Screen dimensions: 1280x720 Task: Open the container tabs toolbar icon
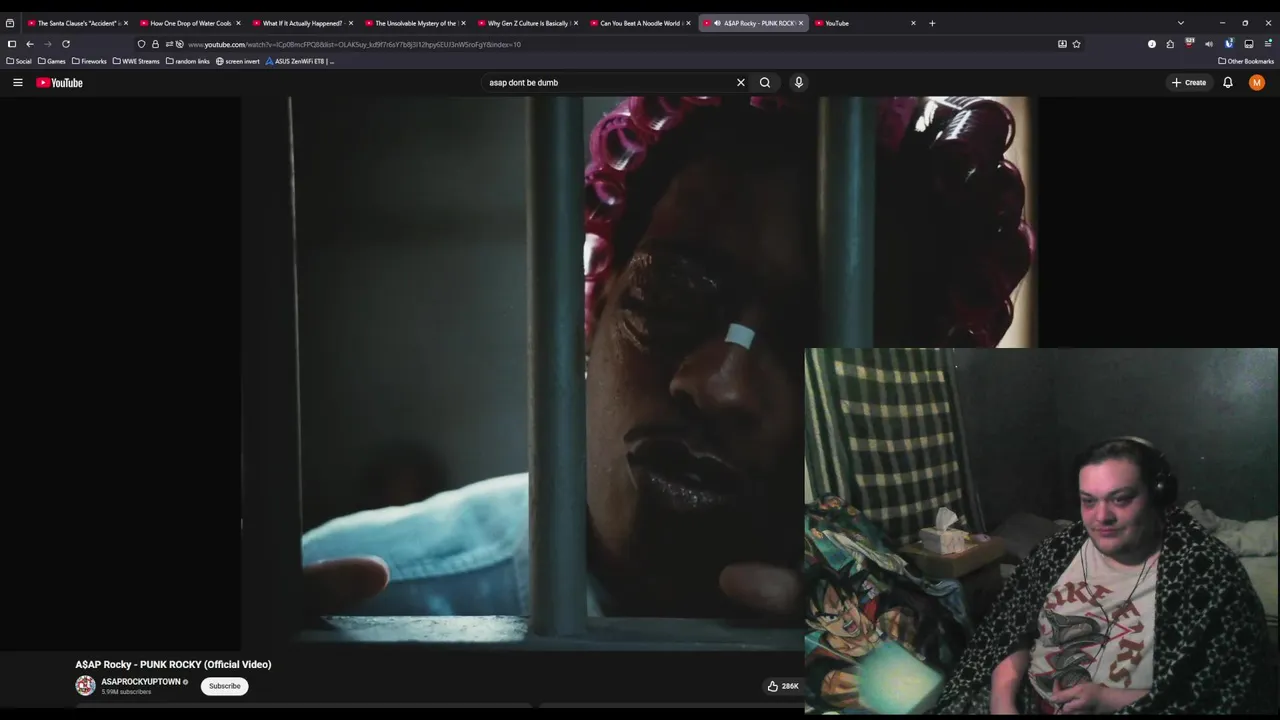[1249, 44]
